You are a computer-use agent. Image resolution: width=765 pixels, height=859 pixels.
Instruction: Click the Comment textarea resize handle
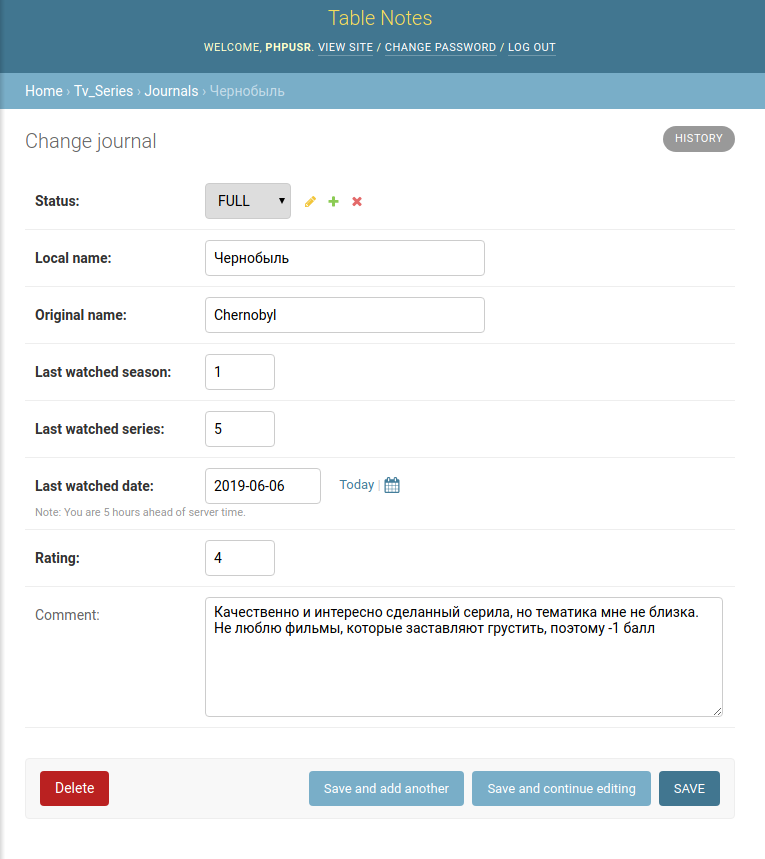(x=717, y=711)
